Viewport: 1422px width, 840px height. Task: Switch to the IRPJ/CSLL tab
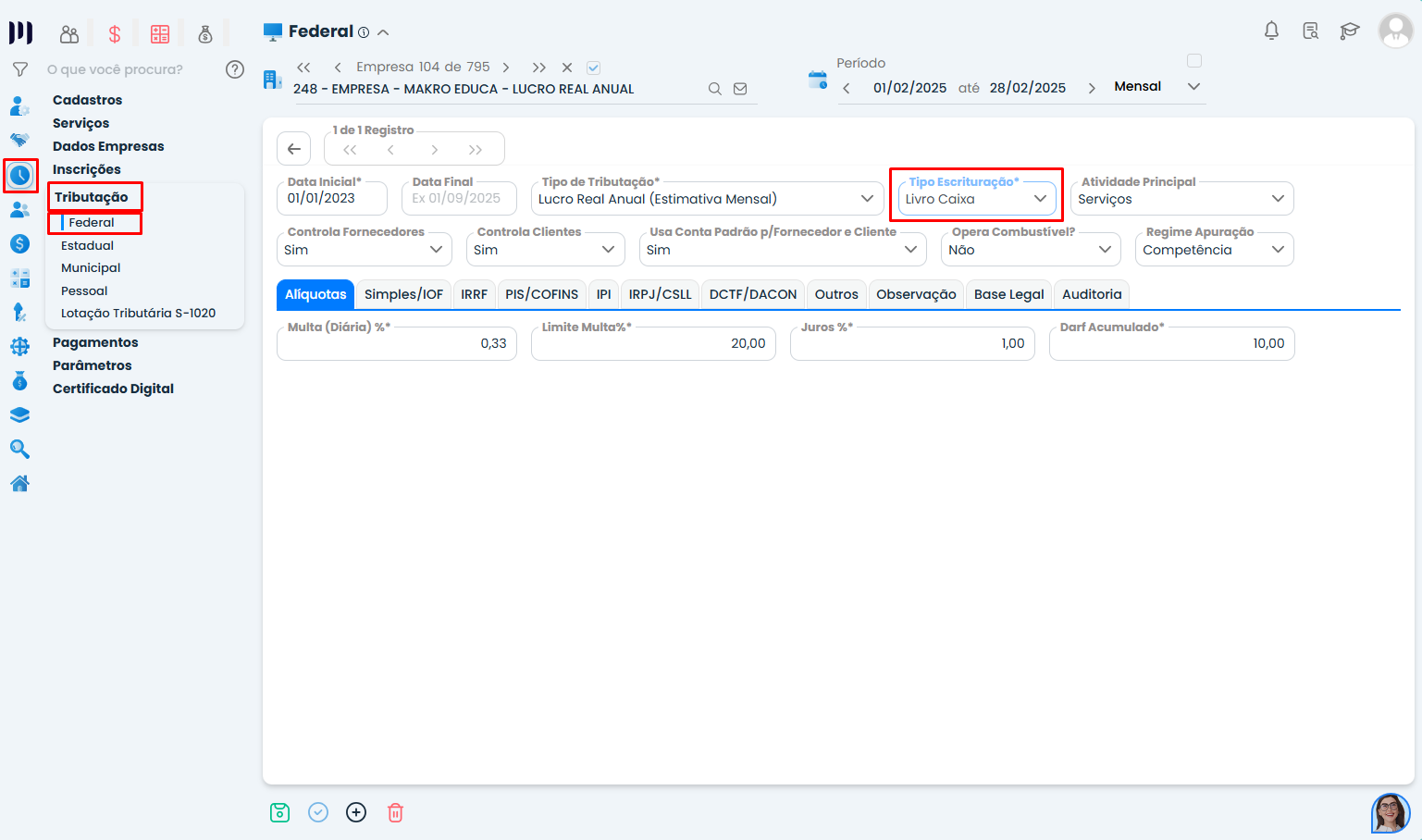[x=660, y=294]
